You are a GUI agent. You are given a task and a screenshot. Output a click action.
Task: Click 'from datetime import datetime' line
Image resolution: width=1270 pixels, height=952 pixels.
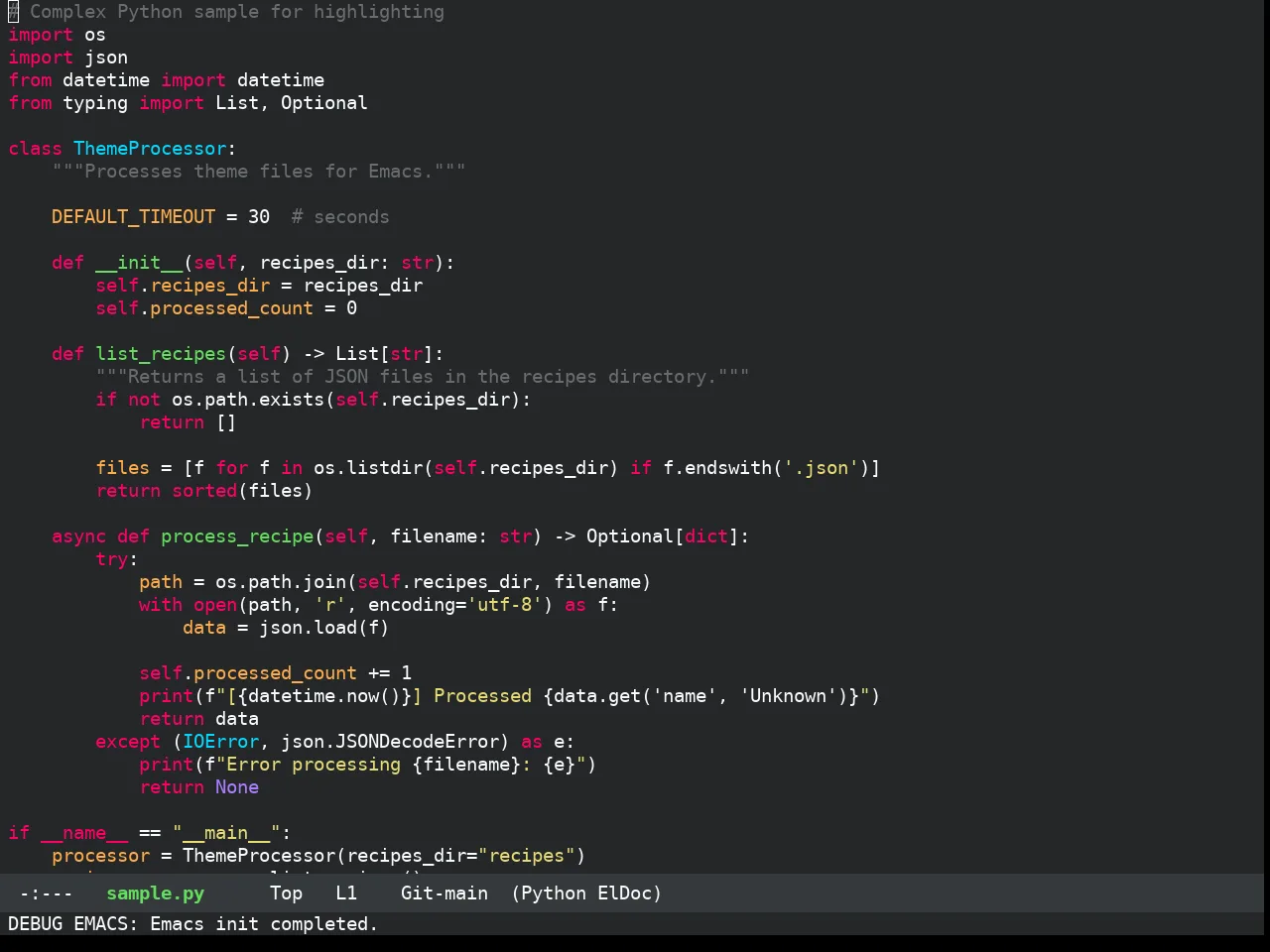[167, 80]
